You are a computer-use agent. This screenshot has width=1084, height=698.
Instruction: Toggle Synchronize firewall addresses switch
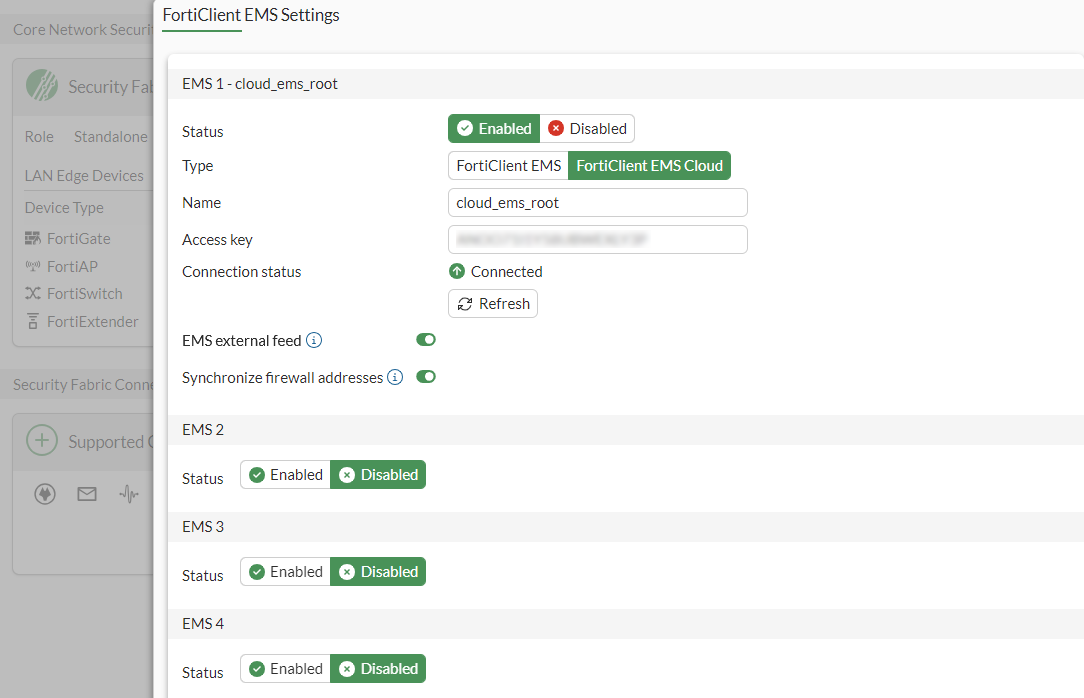(426, 377)
